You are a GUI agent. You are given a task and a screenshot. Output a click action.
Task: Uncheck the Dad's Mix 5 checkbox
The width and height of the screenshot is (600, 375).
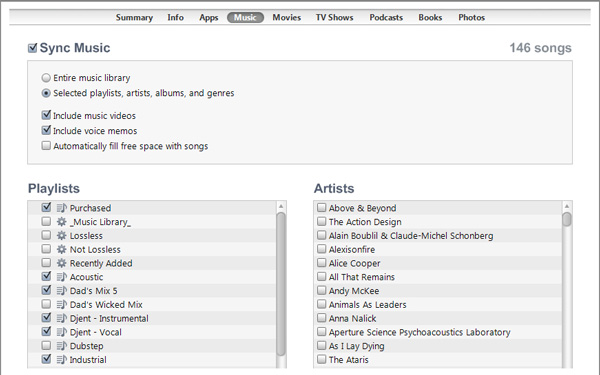46,290
